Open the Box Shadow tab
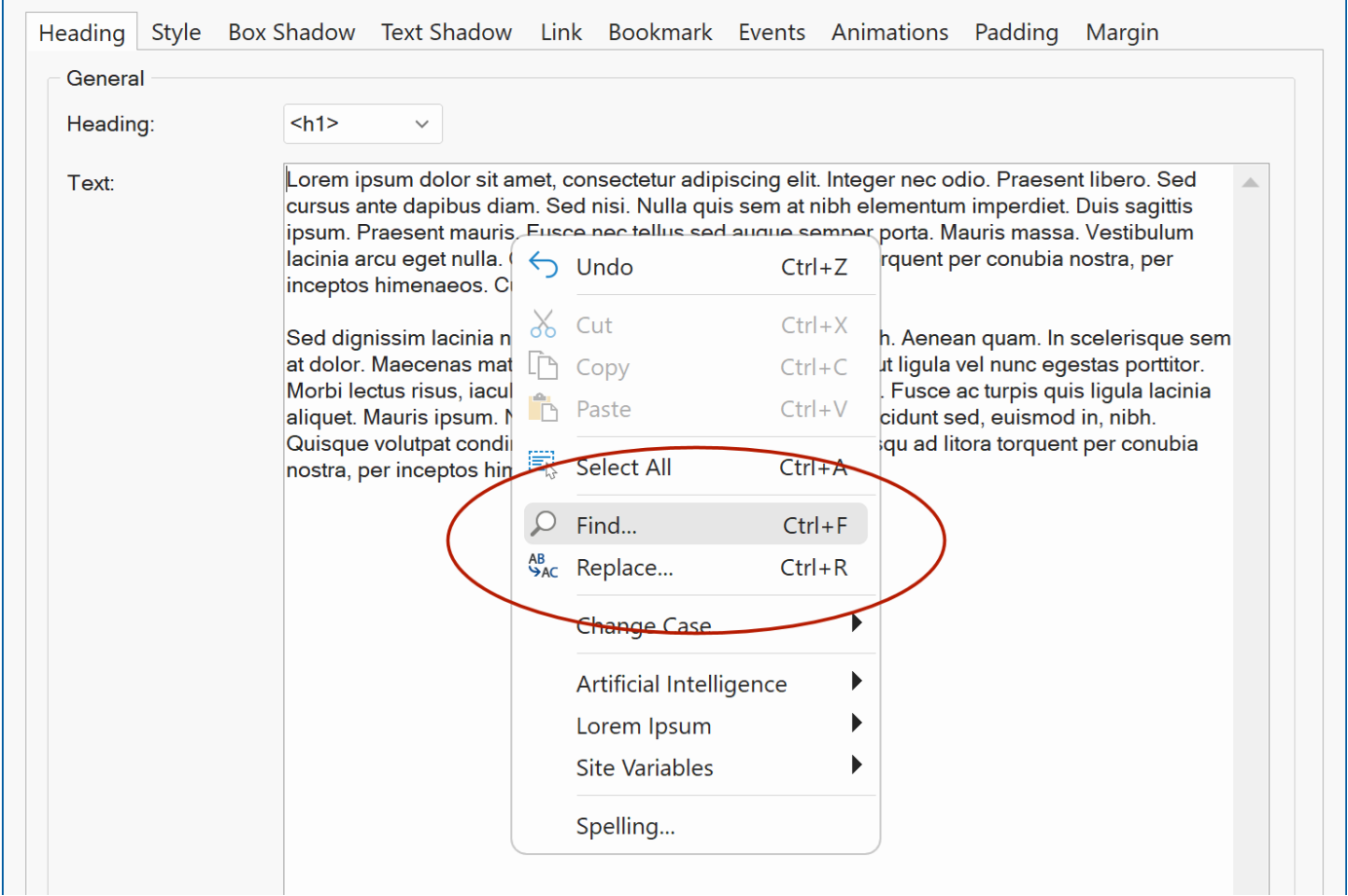Image resolution: width=1348 pixels, height=896 pixels. point(291,32)
